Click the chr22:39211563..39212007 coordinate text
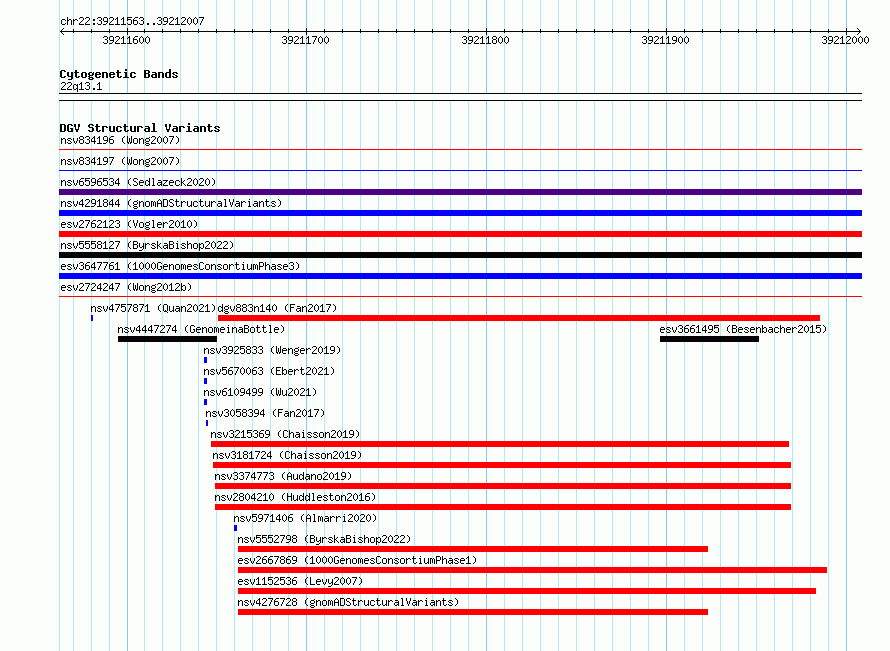The image size is (890, 651). [x=132, y=21]
